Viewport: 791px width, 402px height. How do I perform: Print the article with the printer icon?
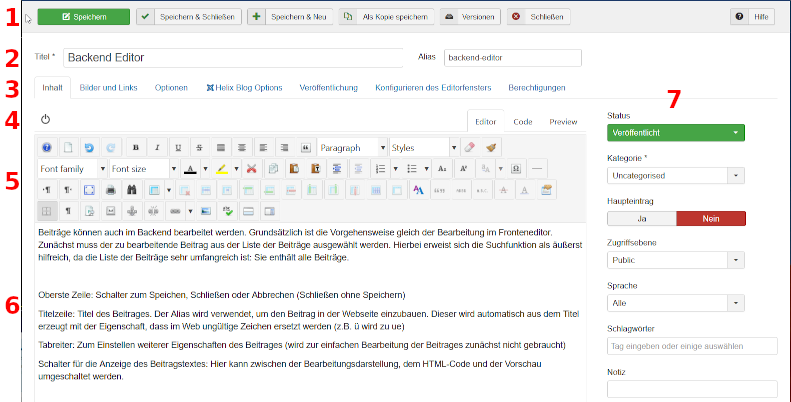[x=110, y=190]
